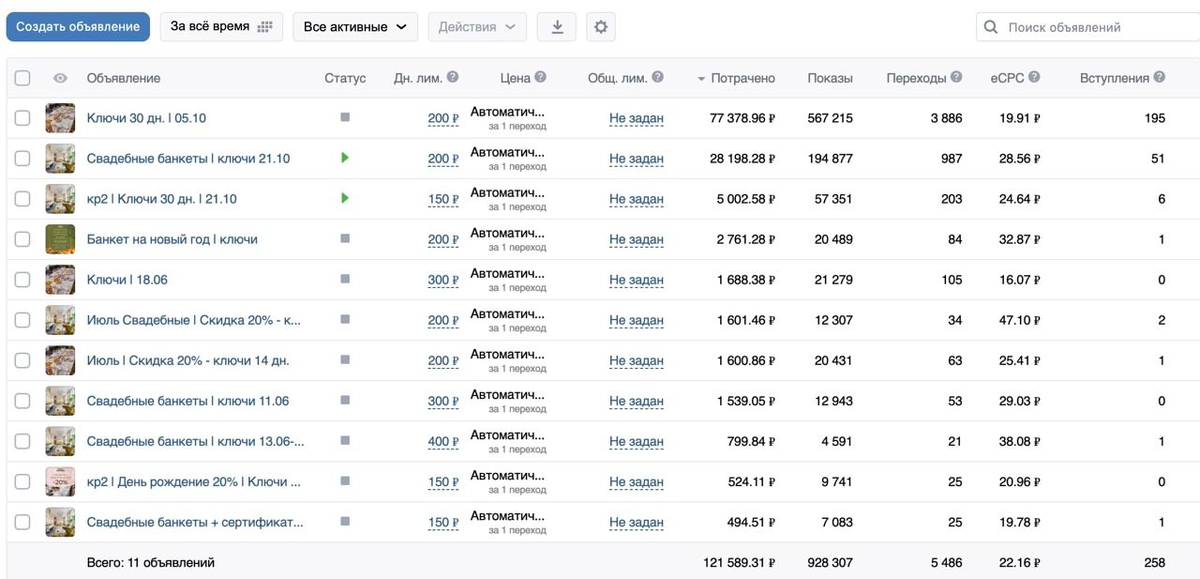Open ad Ключи 30 дн. | 05.10
Viewport: 1200px width, 579px height.
coord(146,118)
